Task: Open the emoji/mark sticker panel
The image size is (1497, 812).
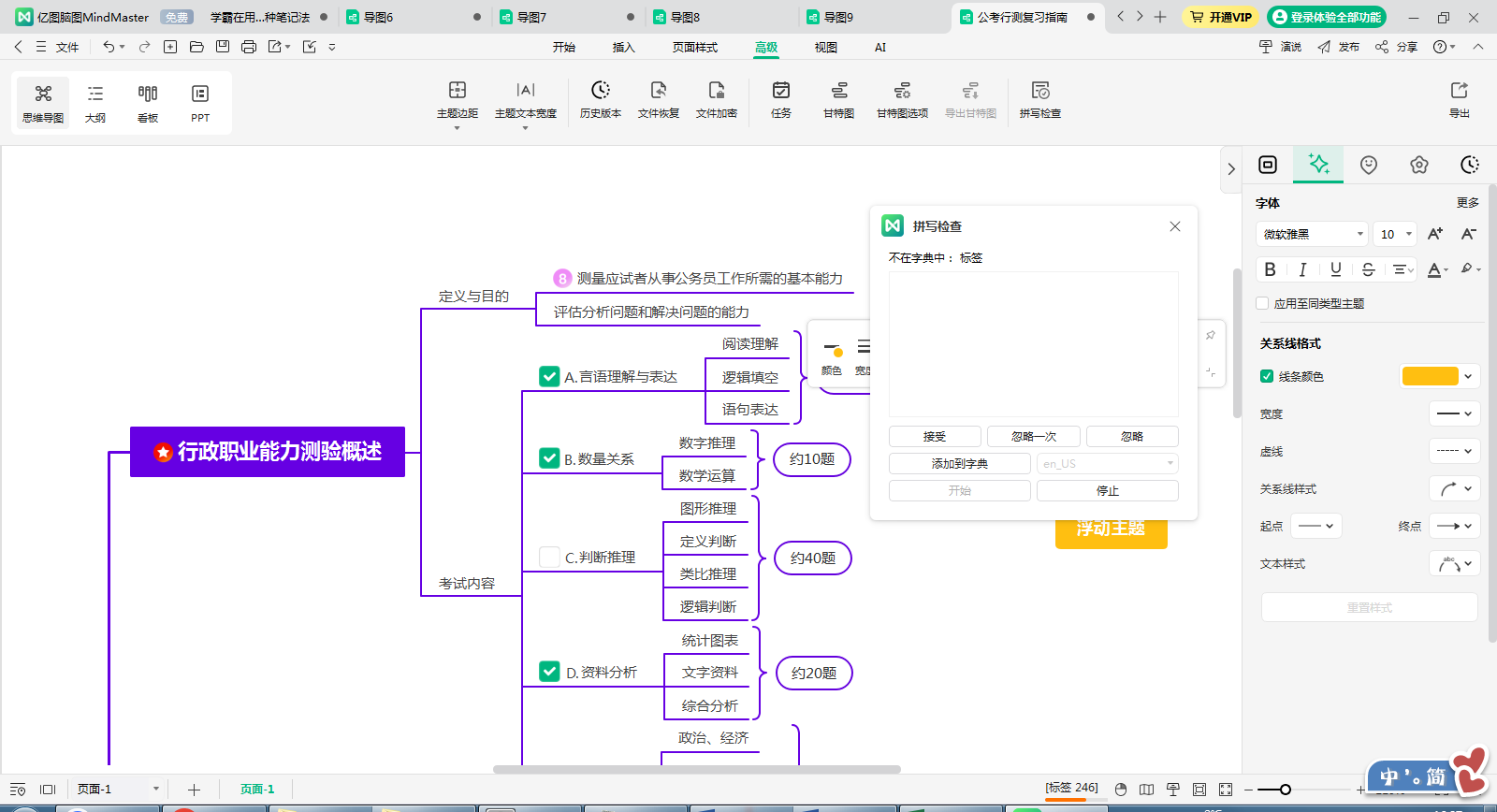Action: [x=1369, y=165]
